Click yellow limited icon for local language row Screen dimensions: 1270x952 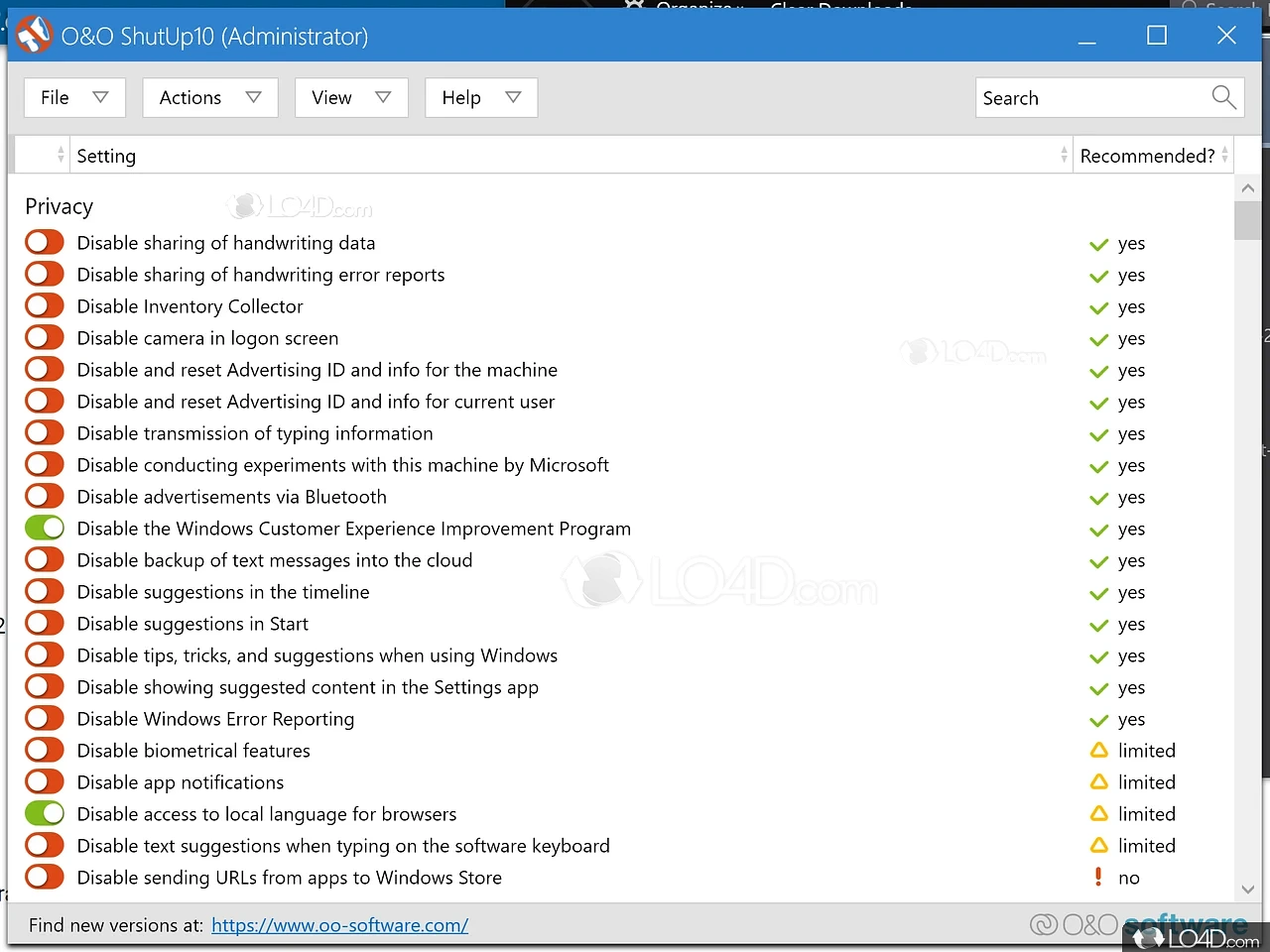1098,813
